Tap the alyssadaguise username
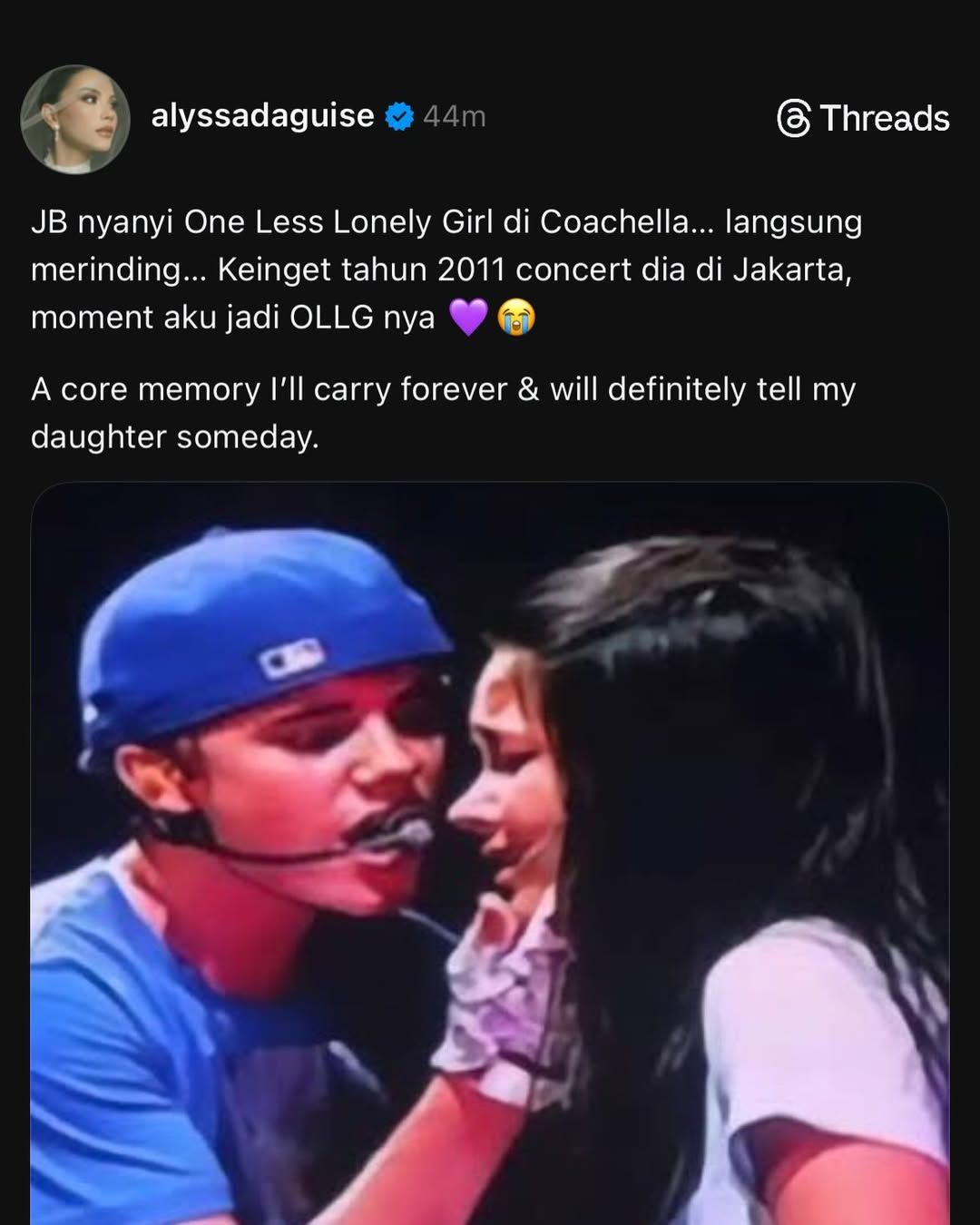 coord(262,116)
